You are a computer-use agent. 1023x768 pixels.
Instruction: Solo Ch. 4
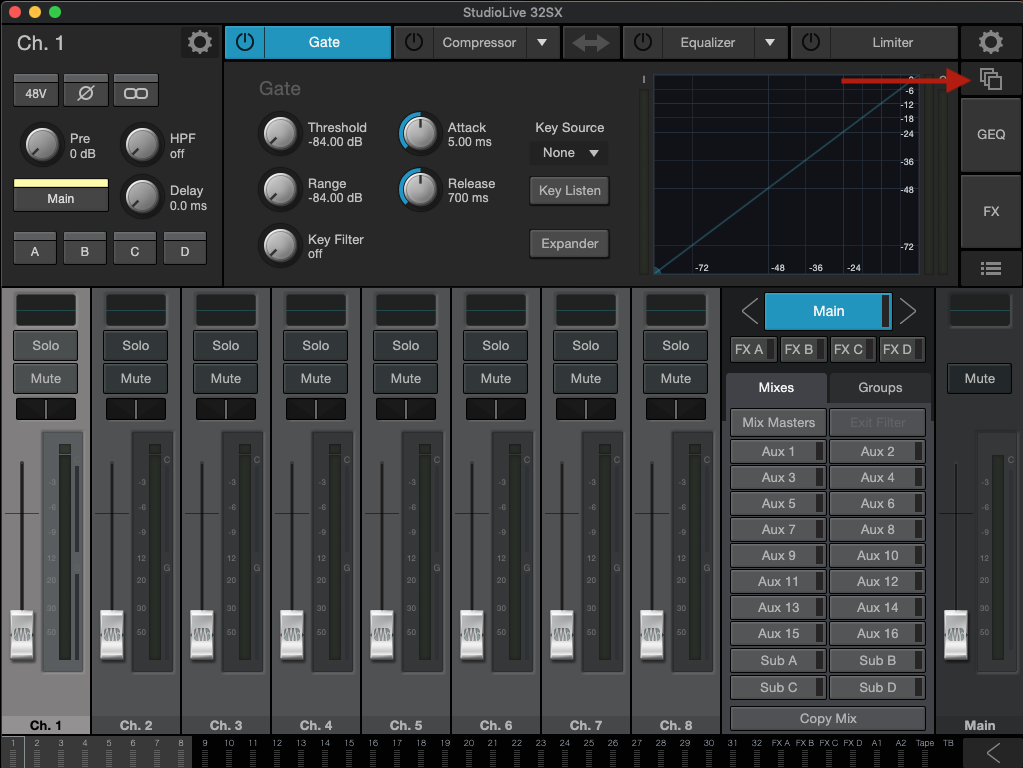tap(316, 346)
